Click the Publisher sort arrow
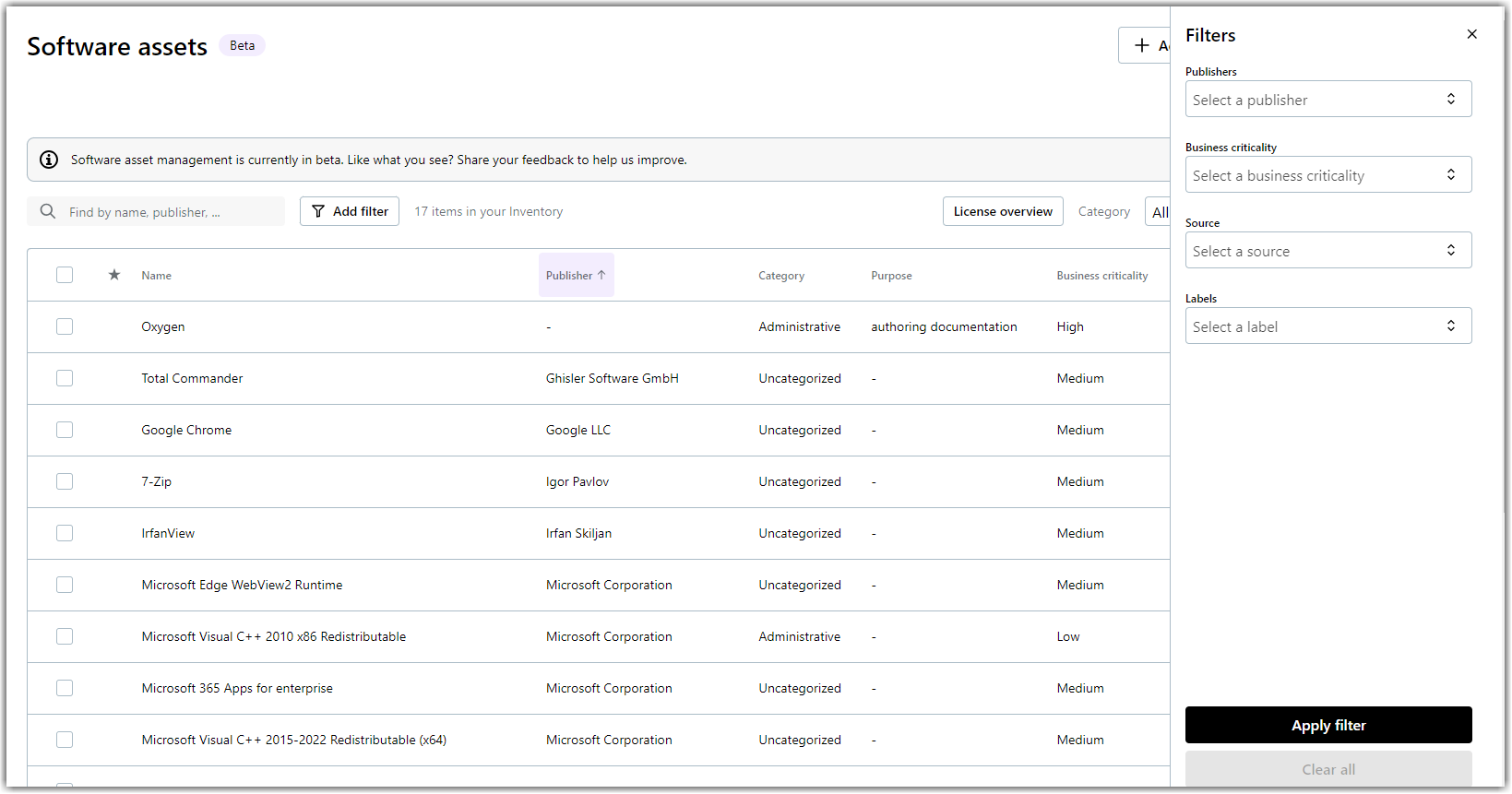This screenshot has width=1512, height=794. (x=601, y=275)
